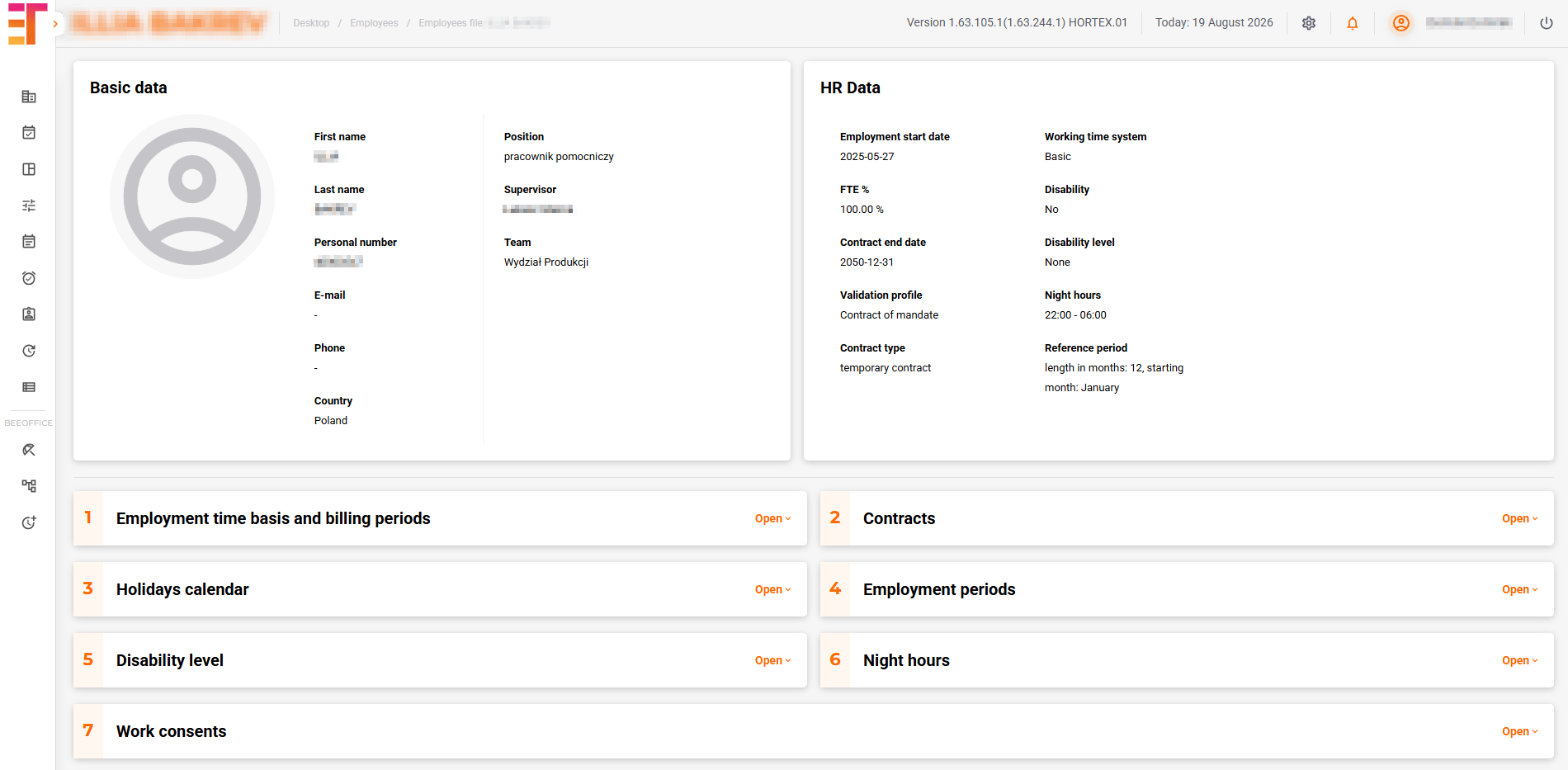Expand the sidebar with the arrow toggle
1568x770 pixels.
pyautogui.click(x=55, y=24)
